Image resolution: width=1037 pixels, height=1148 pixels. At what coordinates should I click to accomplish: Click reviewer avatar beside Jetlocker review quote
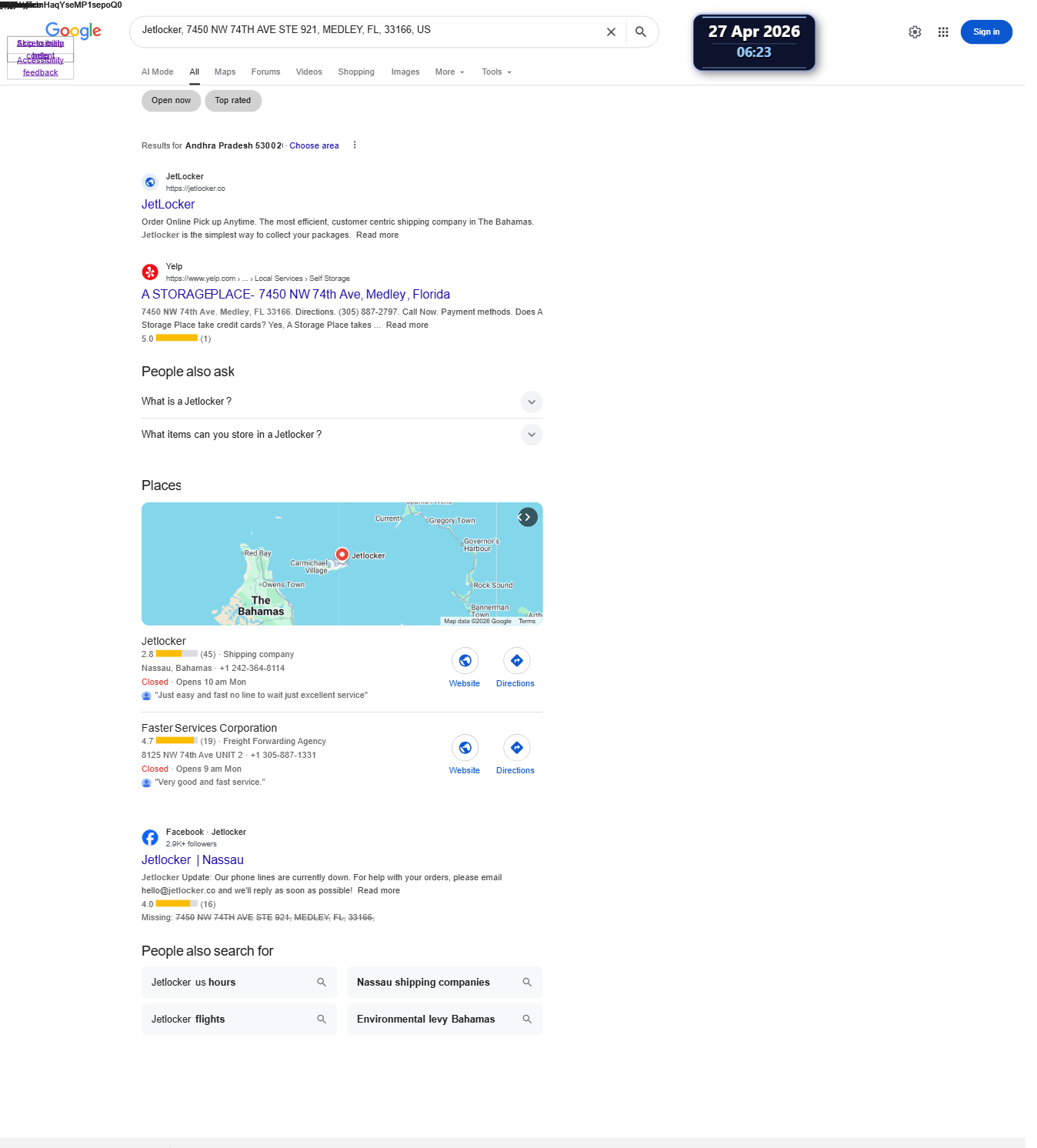pyautogui.click(x=146, y=696)
